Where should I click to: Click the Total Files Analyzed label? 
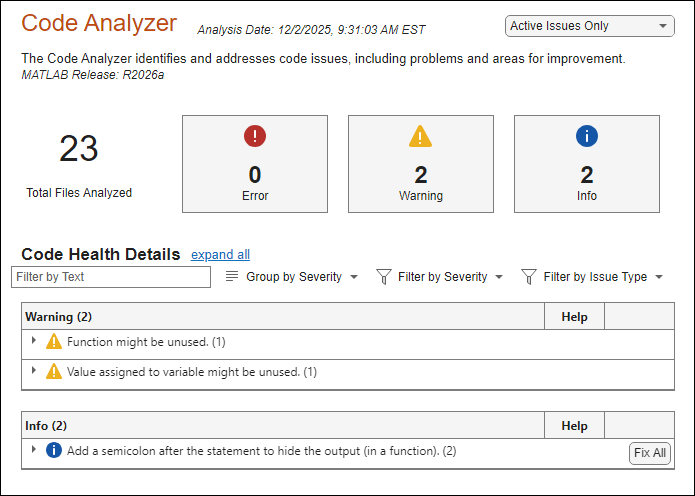(79, 193)
